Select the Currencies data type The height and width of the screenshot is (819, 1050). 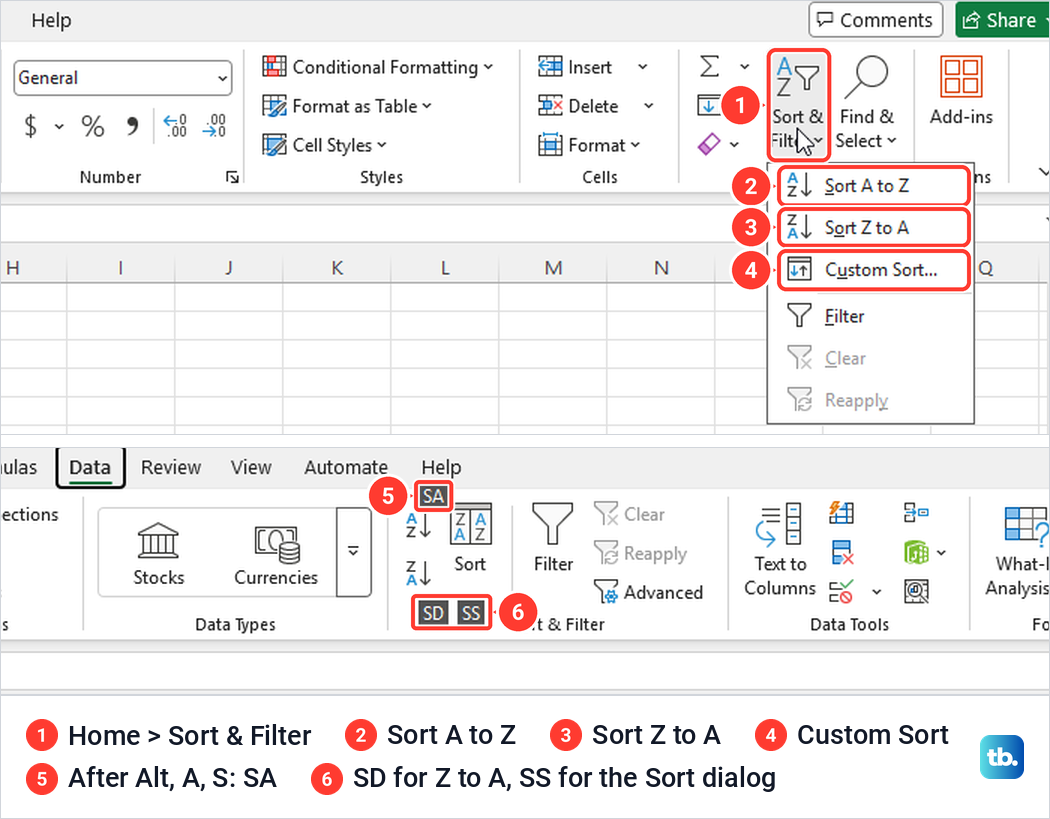pyautogui.click(x=276, y=554)
